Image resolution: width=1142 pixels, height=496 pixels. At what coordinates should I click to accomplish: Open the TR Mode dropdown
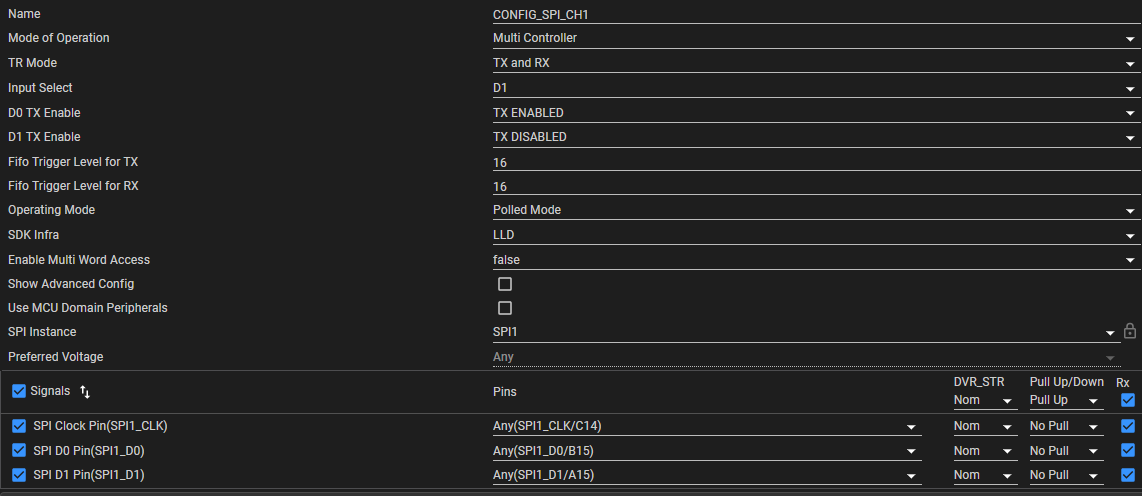click(x=816, y=63)
